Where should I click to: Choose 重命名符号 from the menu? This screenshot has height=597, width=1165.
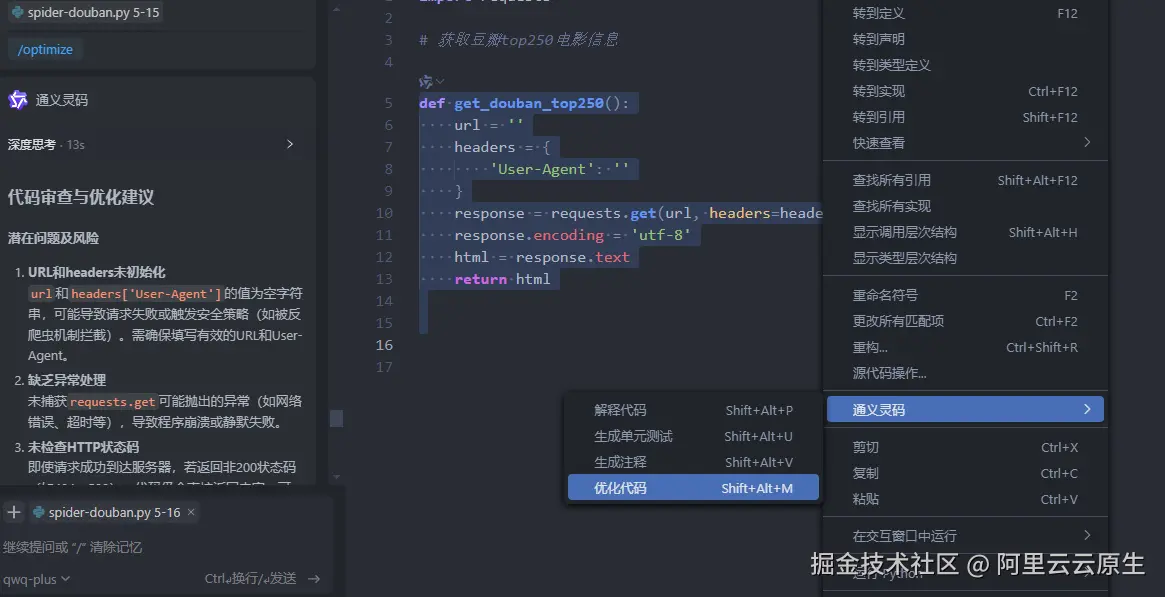[x=965, y=295]
